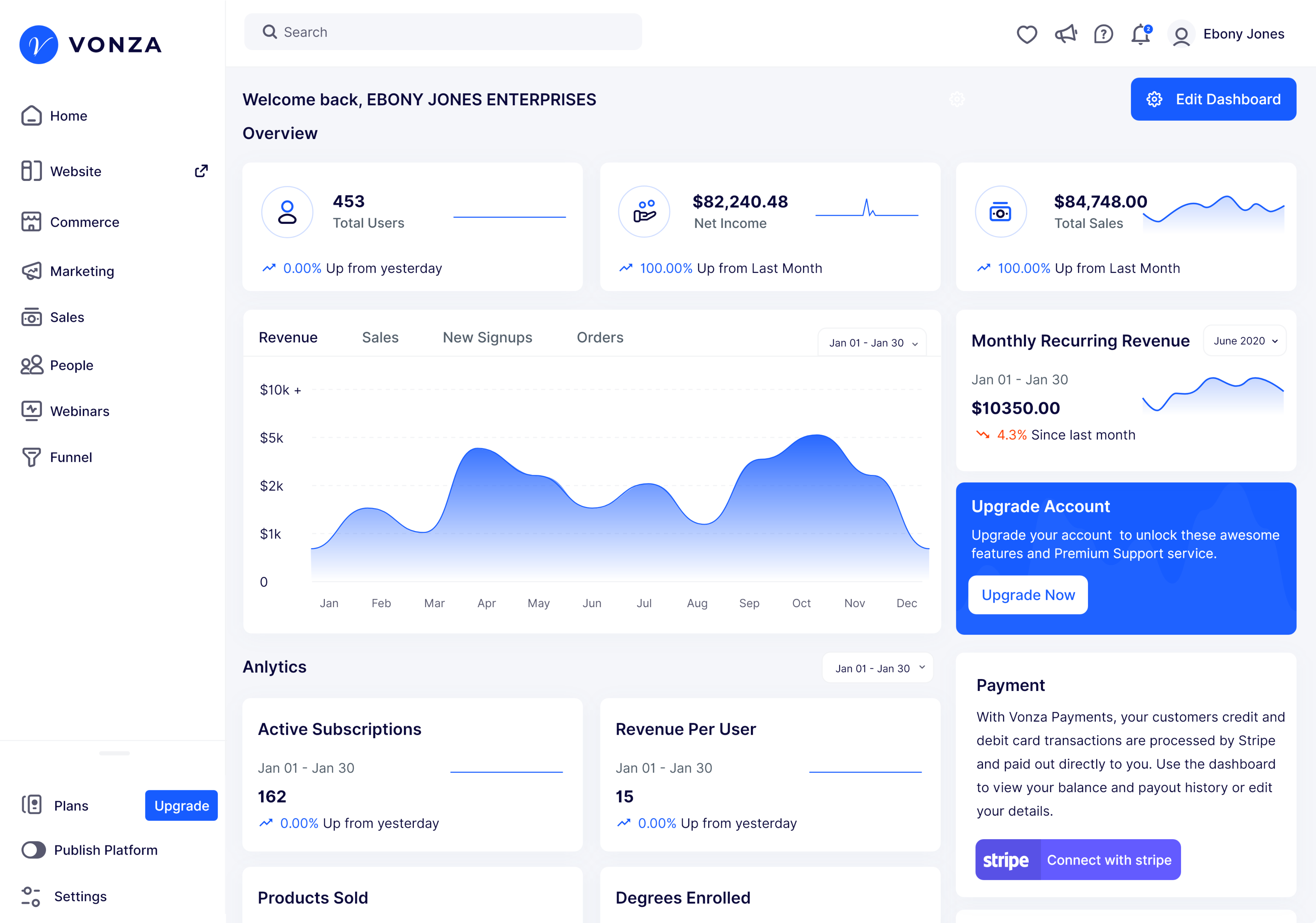This screenshot has height=923, width=1316.
Task: Open the Analytics date range dropdown
Action: (x=878, y=667)
